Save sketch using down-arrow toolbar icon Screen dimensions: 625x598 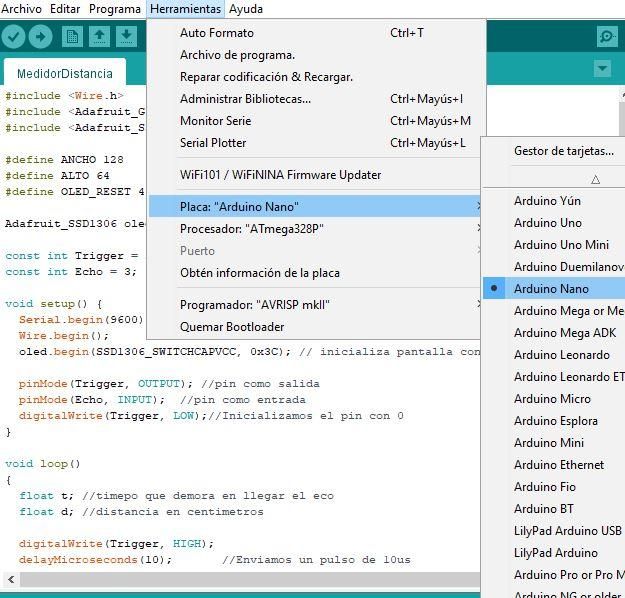(x=126, y=37)
